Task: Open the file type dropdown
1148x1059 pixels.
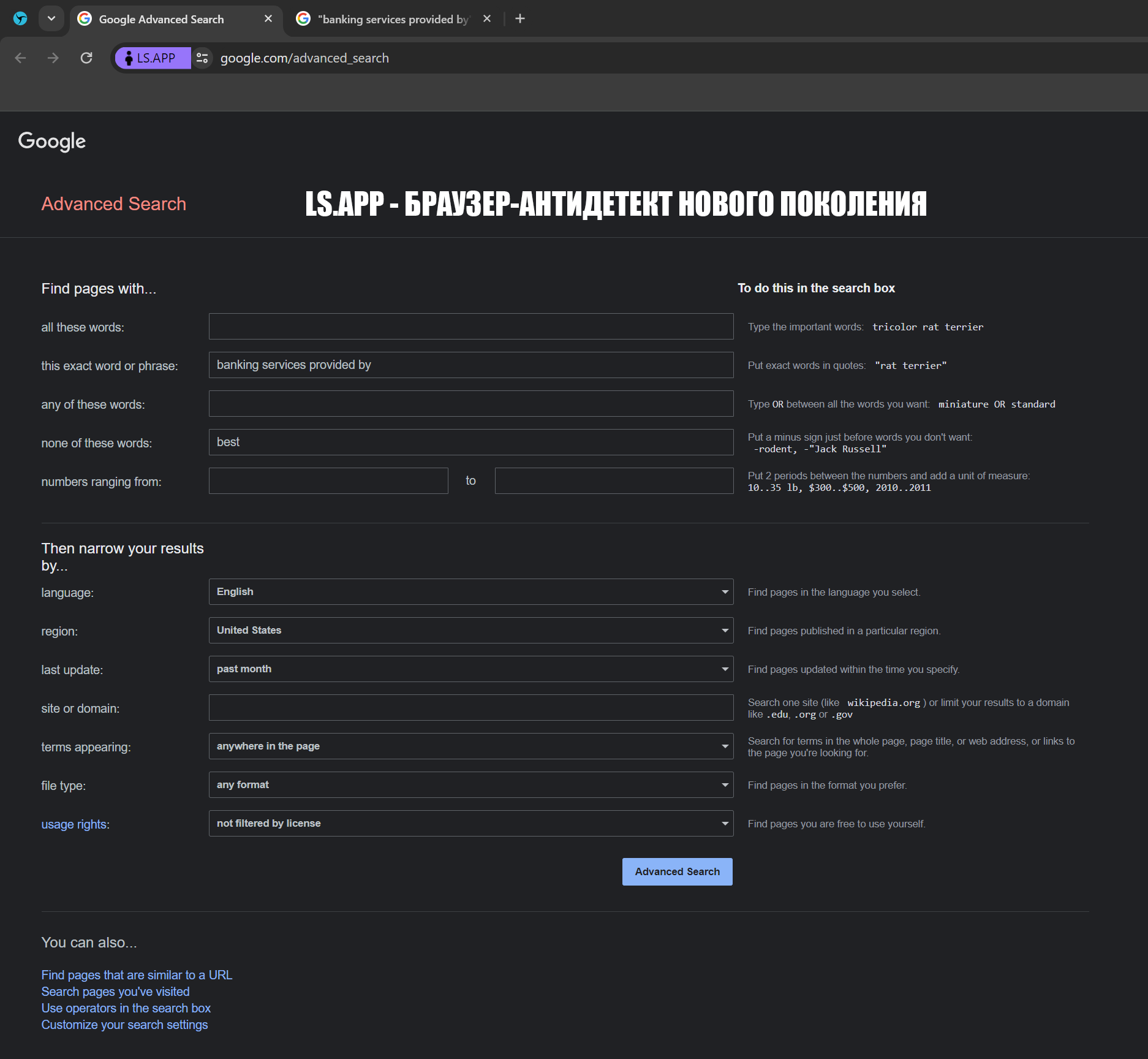Action: [x=471, y=784]
